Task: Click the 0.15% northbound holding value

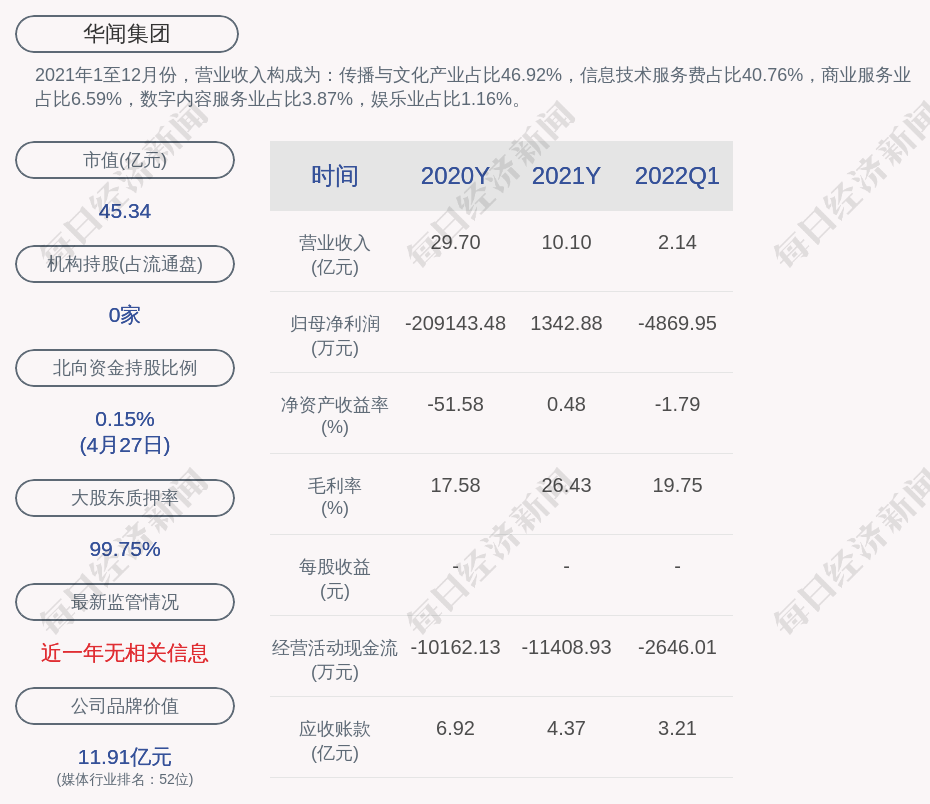Action: 125,419
